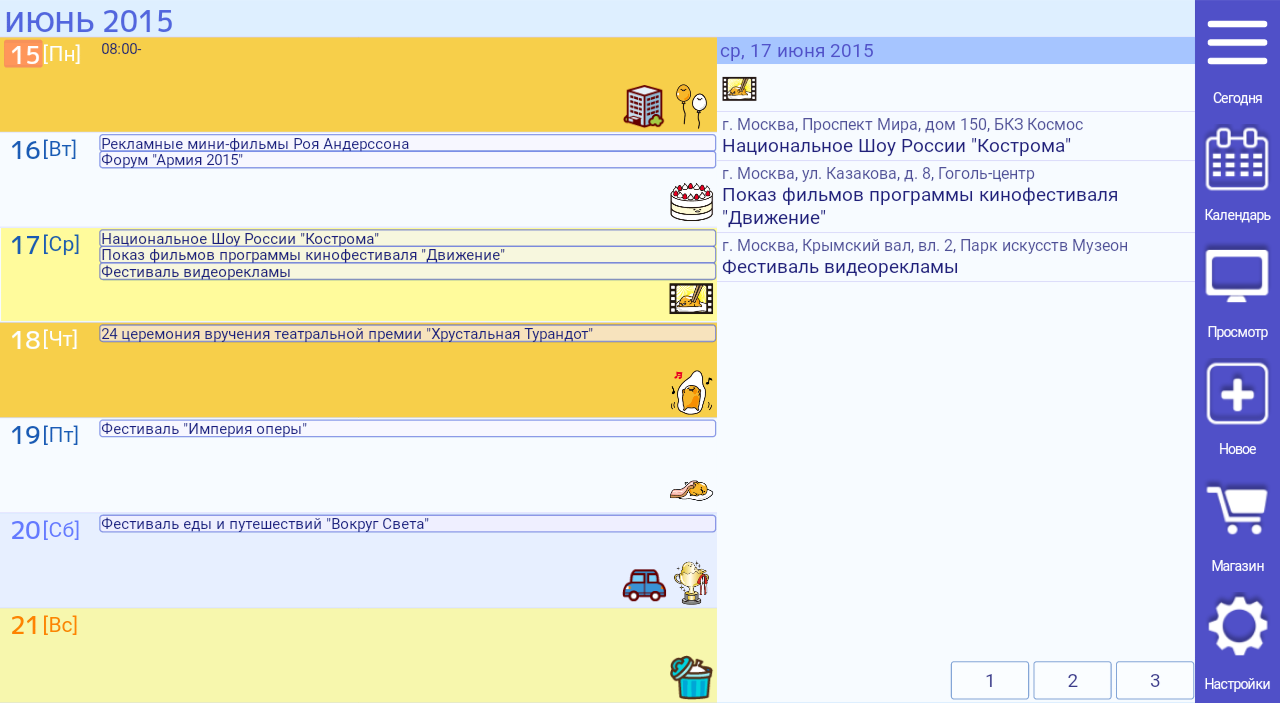The height and width of the screenshot is (703, 1280).
Task: Select the 08:00- entry on June 15
Action: pos(121,48)
